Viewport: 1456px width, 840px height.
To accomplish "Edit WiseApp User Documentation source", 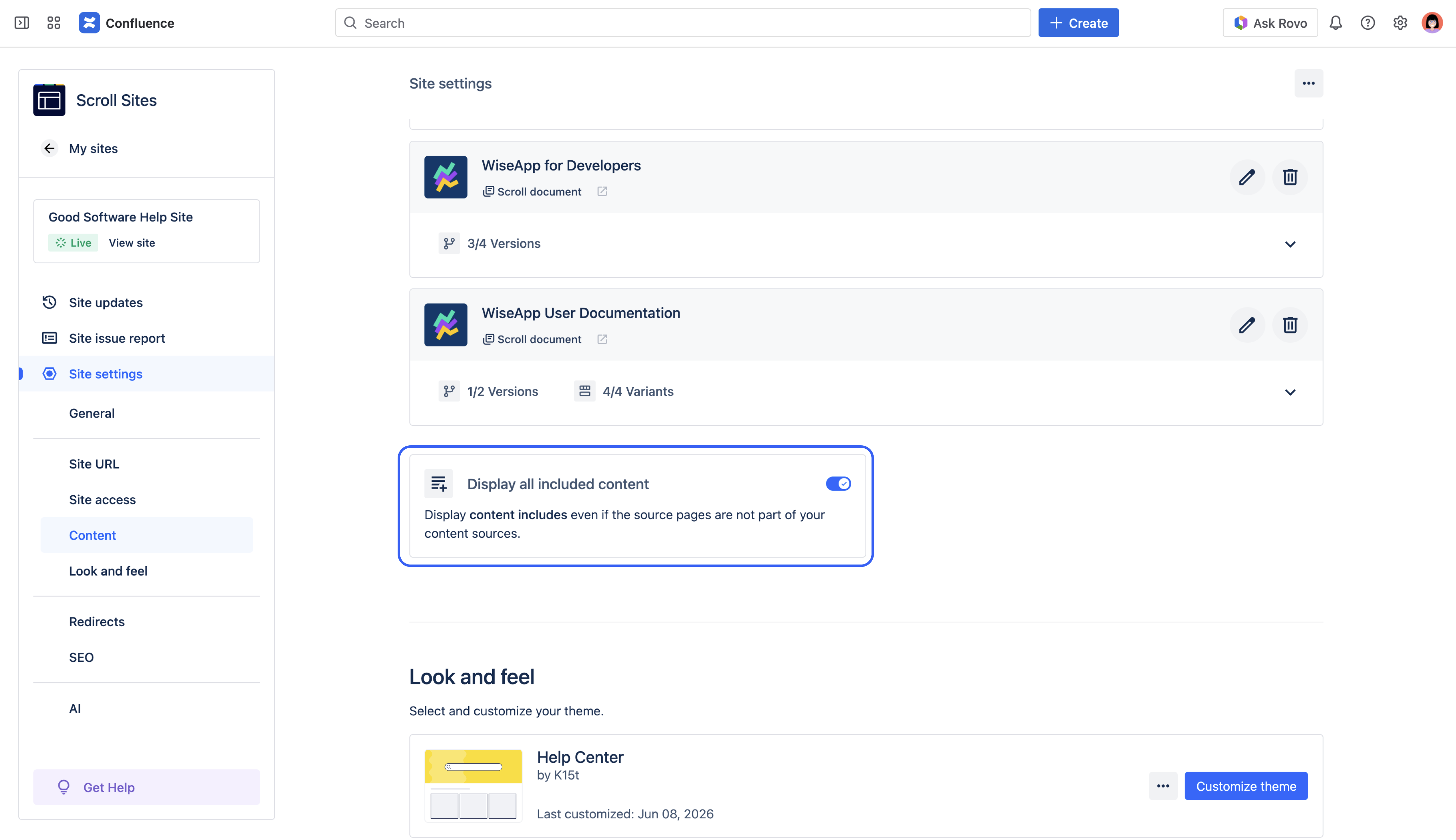I will [1247, 325].
